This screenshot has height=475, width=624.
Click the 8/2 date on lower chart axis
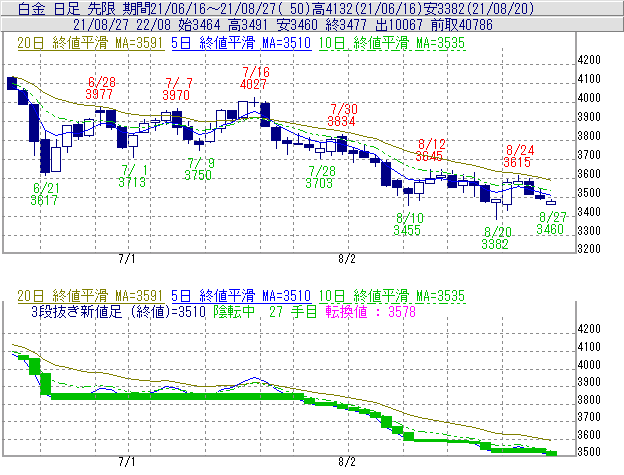click(x=347, y=462)
